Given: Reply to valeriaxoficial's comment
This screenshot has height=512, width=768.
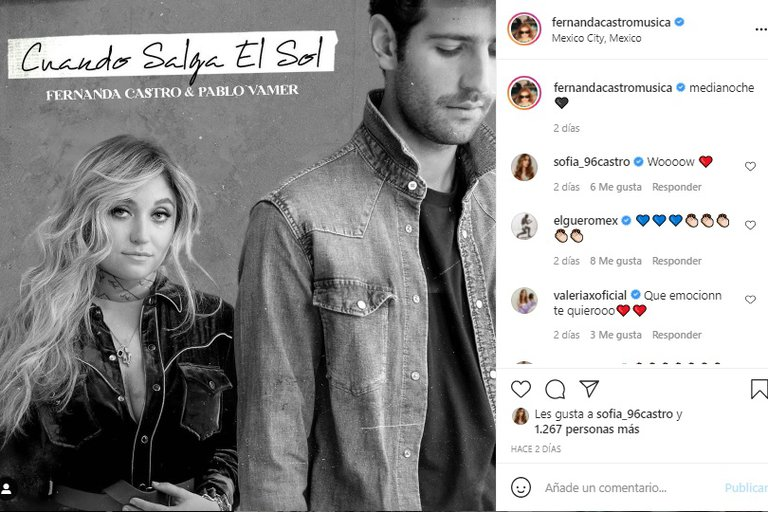Looking at the screenshot, I should point(676,335).
